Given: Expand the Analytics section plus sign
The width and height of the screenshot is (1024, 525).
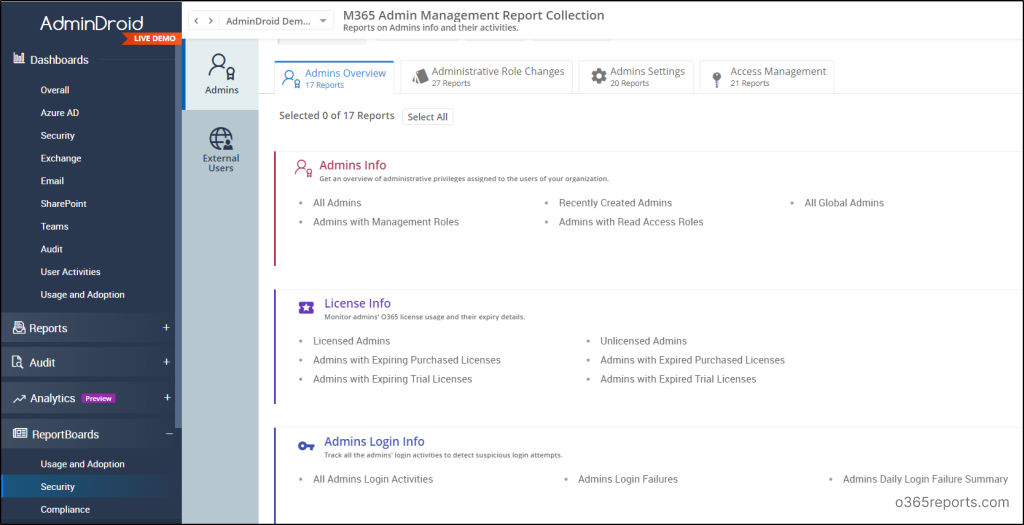Looking at the screenshot, I should click(x=167, y=398).
